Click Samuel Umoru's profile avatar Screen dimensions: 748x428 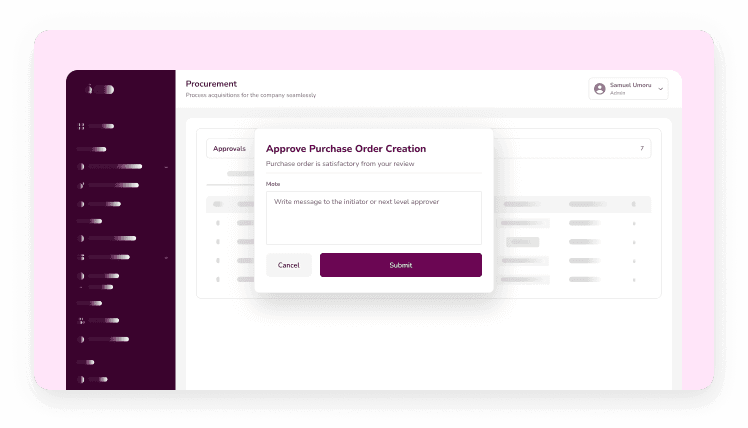point(599,88)
